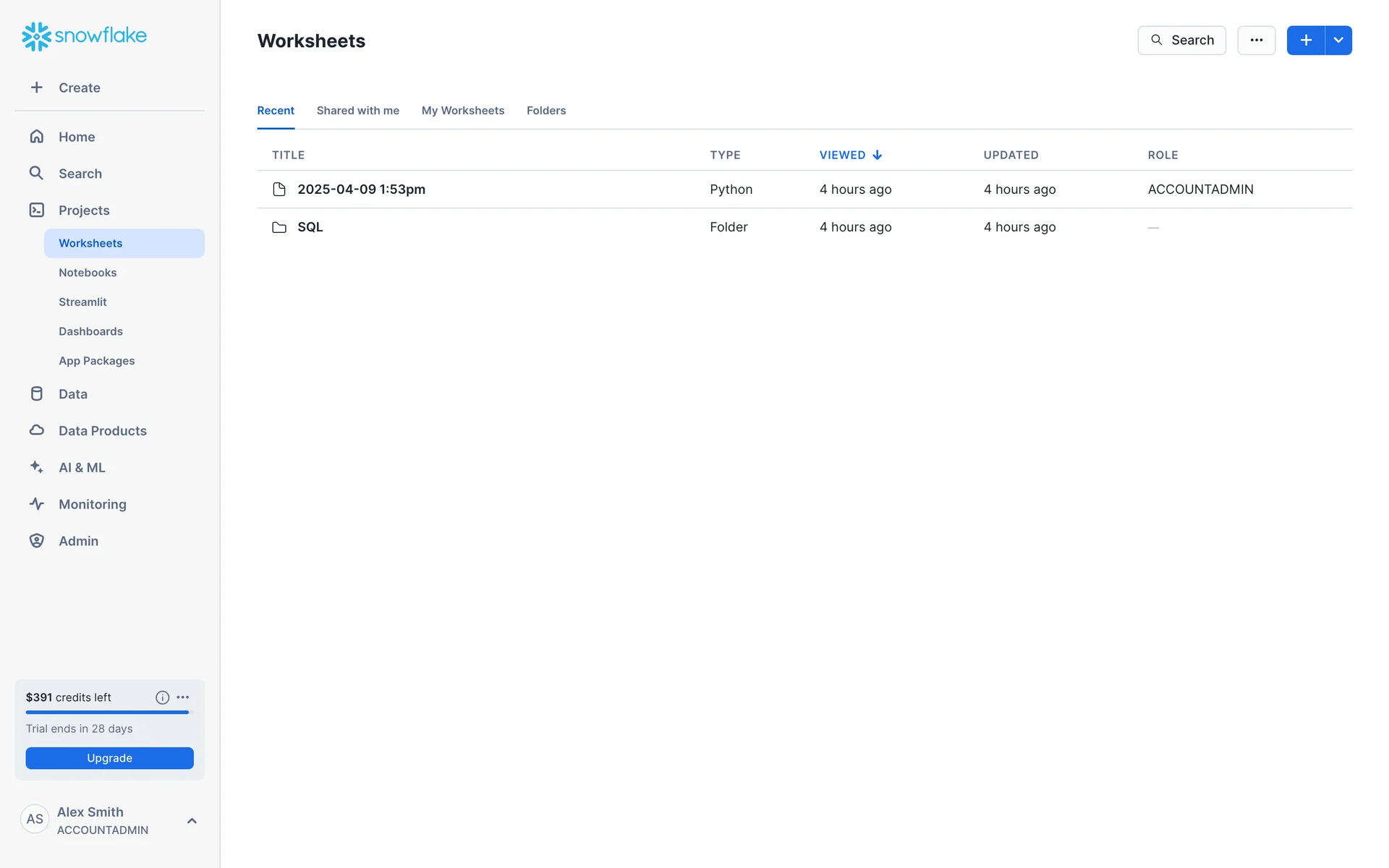Click the Upgrade button

[109, 758]
